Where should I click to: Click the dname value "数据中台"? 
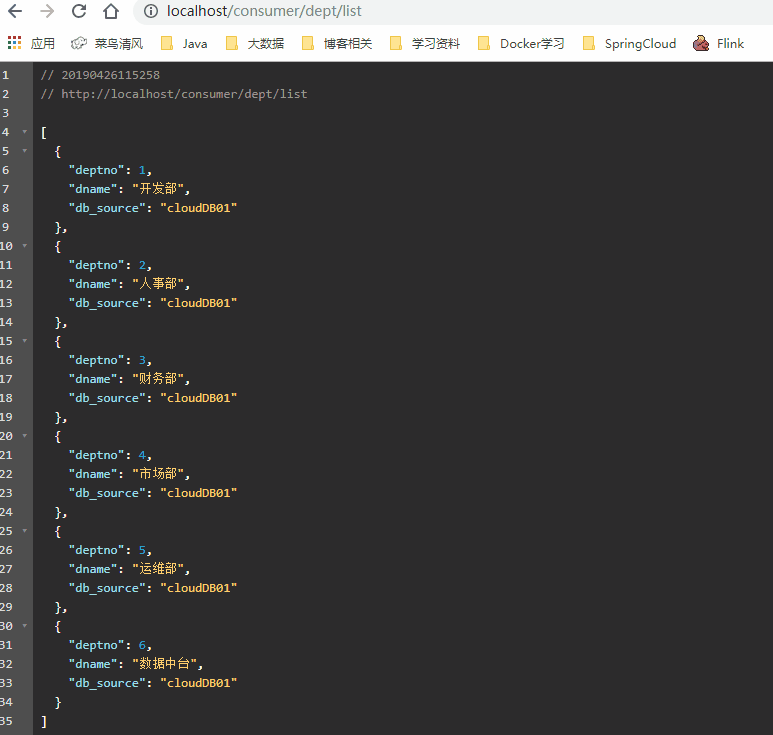pos(165,664)
